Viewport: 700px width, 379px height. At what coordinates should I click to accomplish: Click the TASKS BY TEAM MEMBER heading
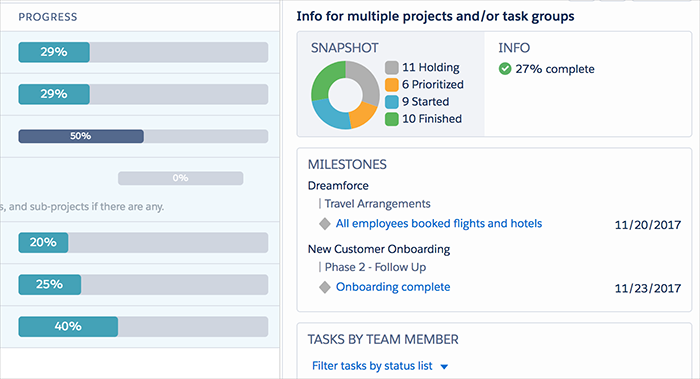(383, 340)
